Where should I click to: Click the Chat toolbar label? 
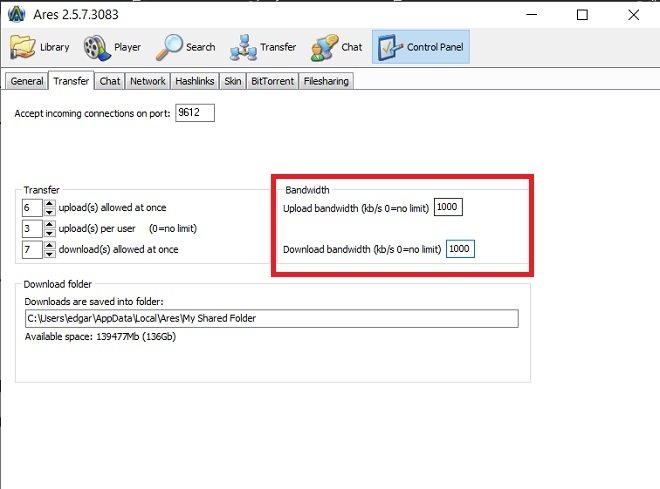pyautogui.click(x=352, y=47)
